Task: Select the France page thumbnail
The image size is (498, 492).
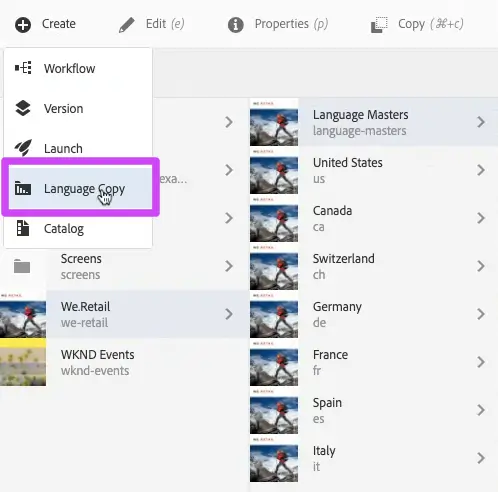Action: click(274, 362)
